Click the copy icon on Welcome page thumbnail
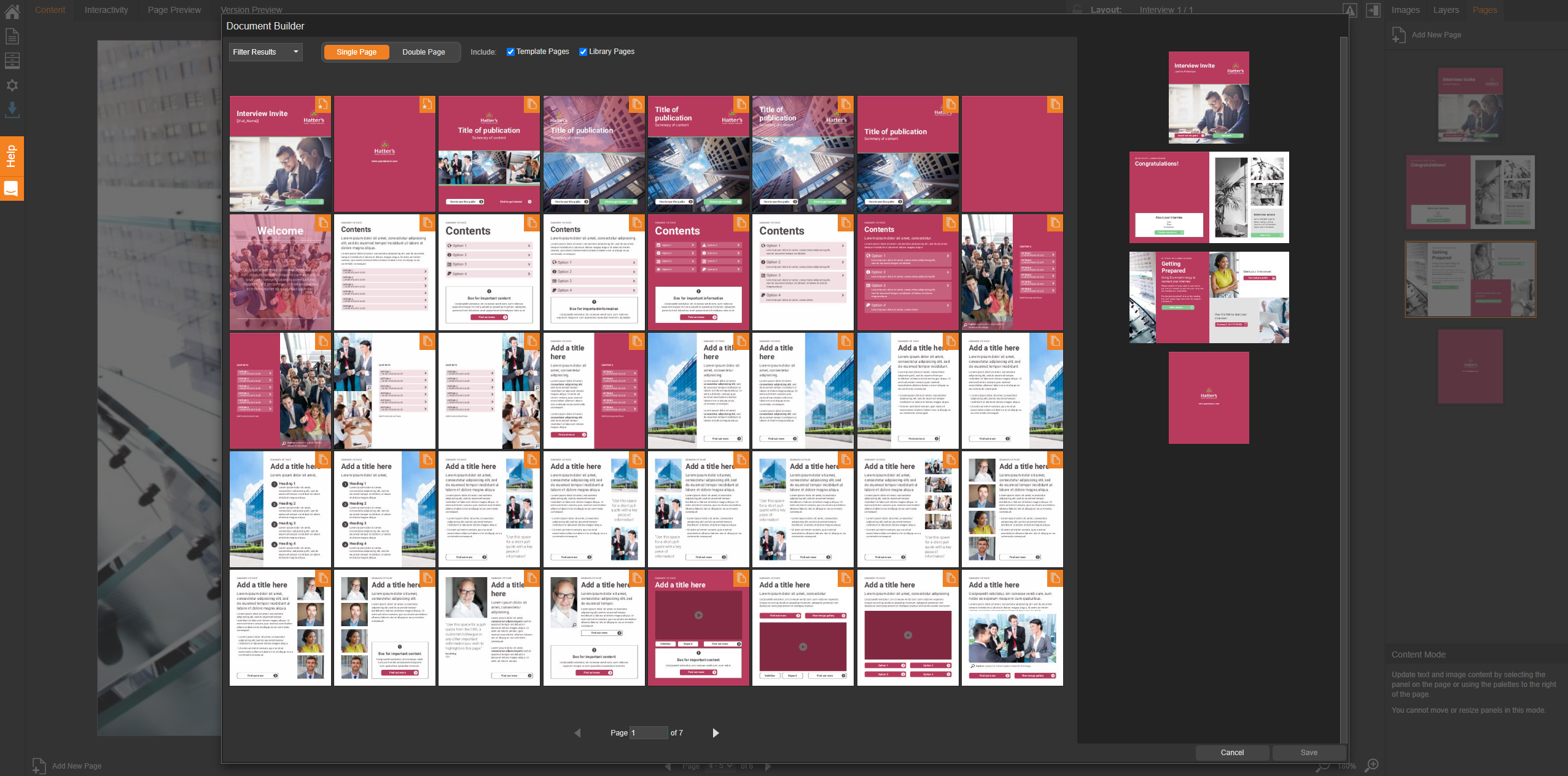 tap(322, 223)
